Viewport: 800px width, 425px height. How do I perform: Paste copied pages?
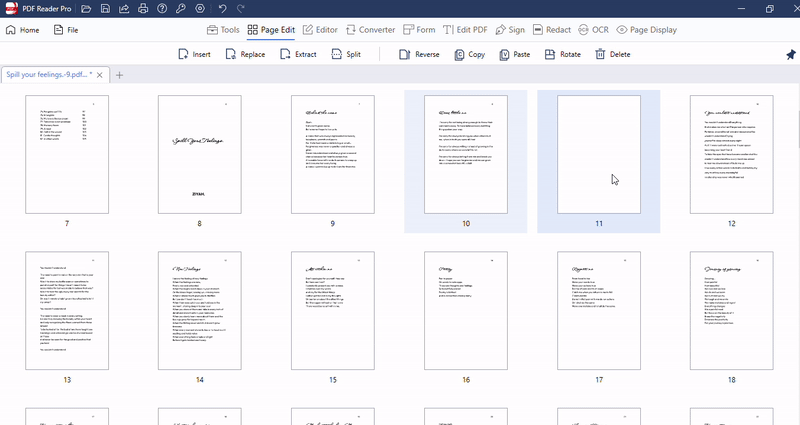(514, 54)
